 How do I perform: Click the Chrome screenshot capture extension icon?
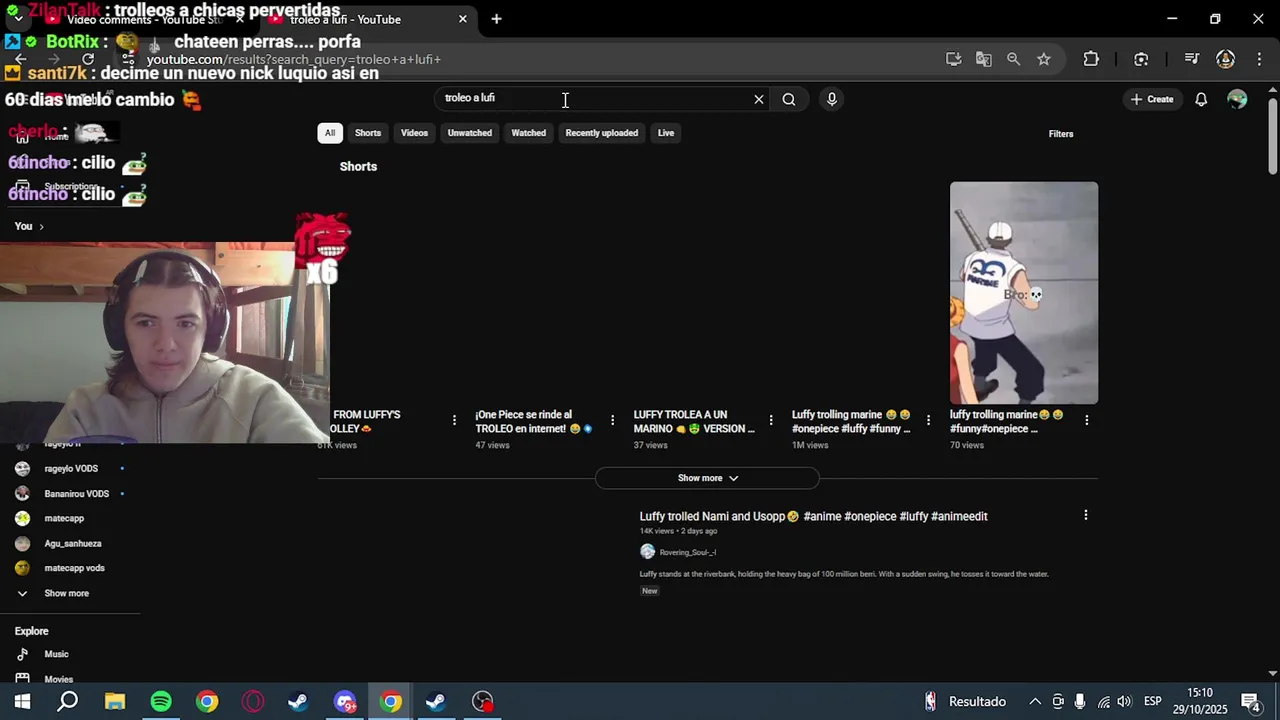pos(1141,59)
